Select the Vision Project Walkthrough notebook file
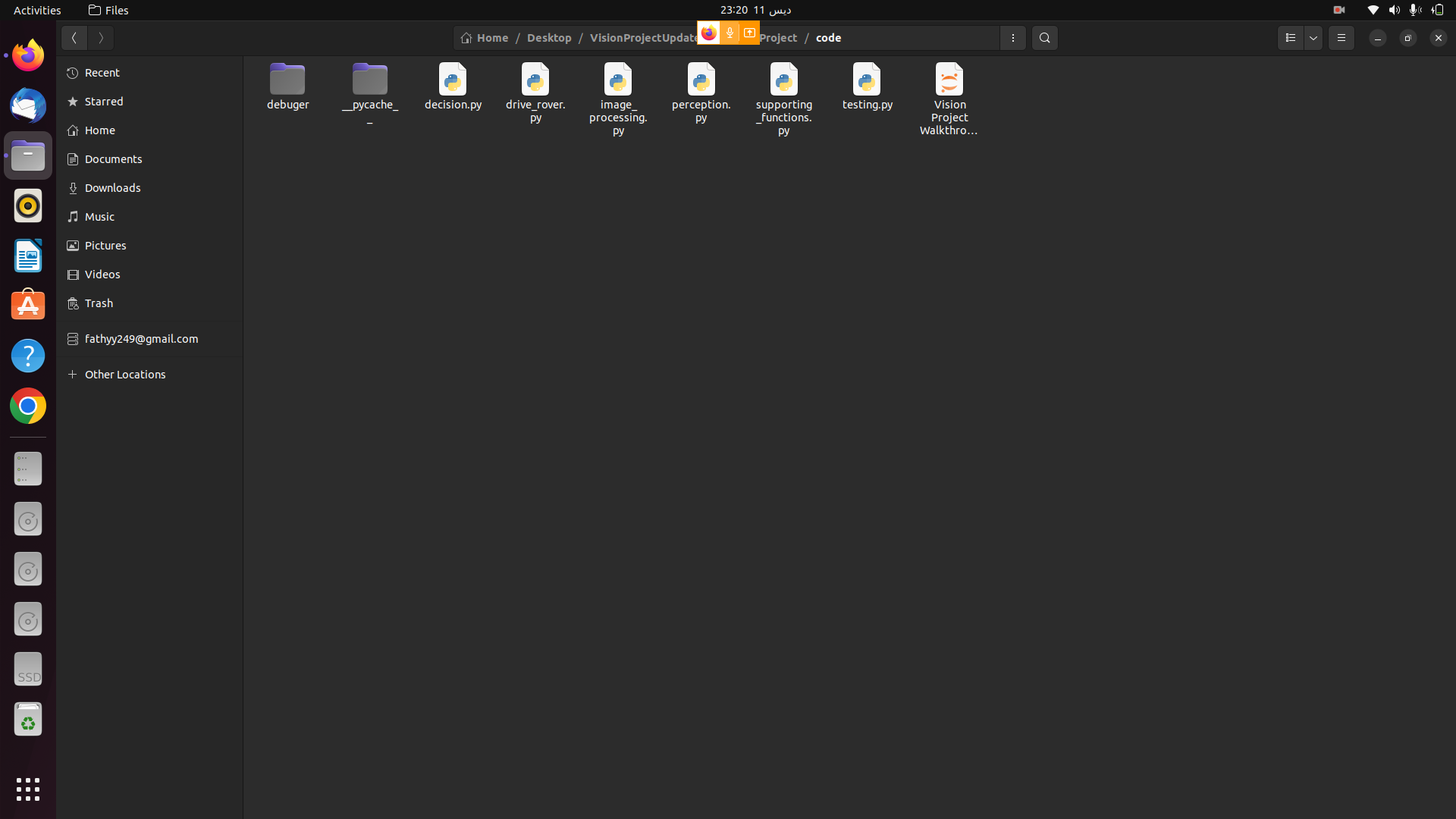Image resolution: width=1456 pixels, height=819 pixels. tap(949, 99)
